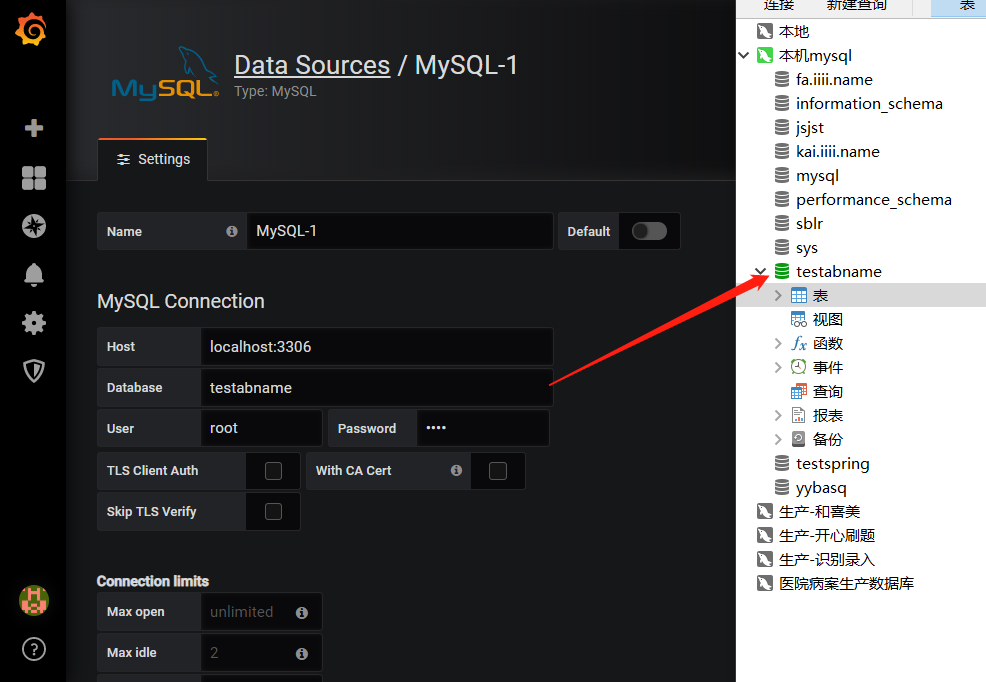986x682 pixels.
Task: Select the sys database
Action: click(x=807, y=248)
